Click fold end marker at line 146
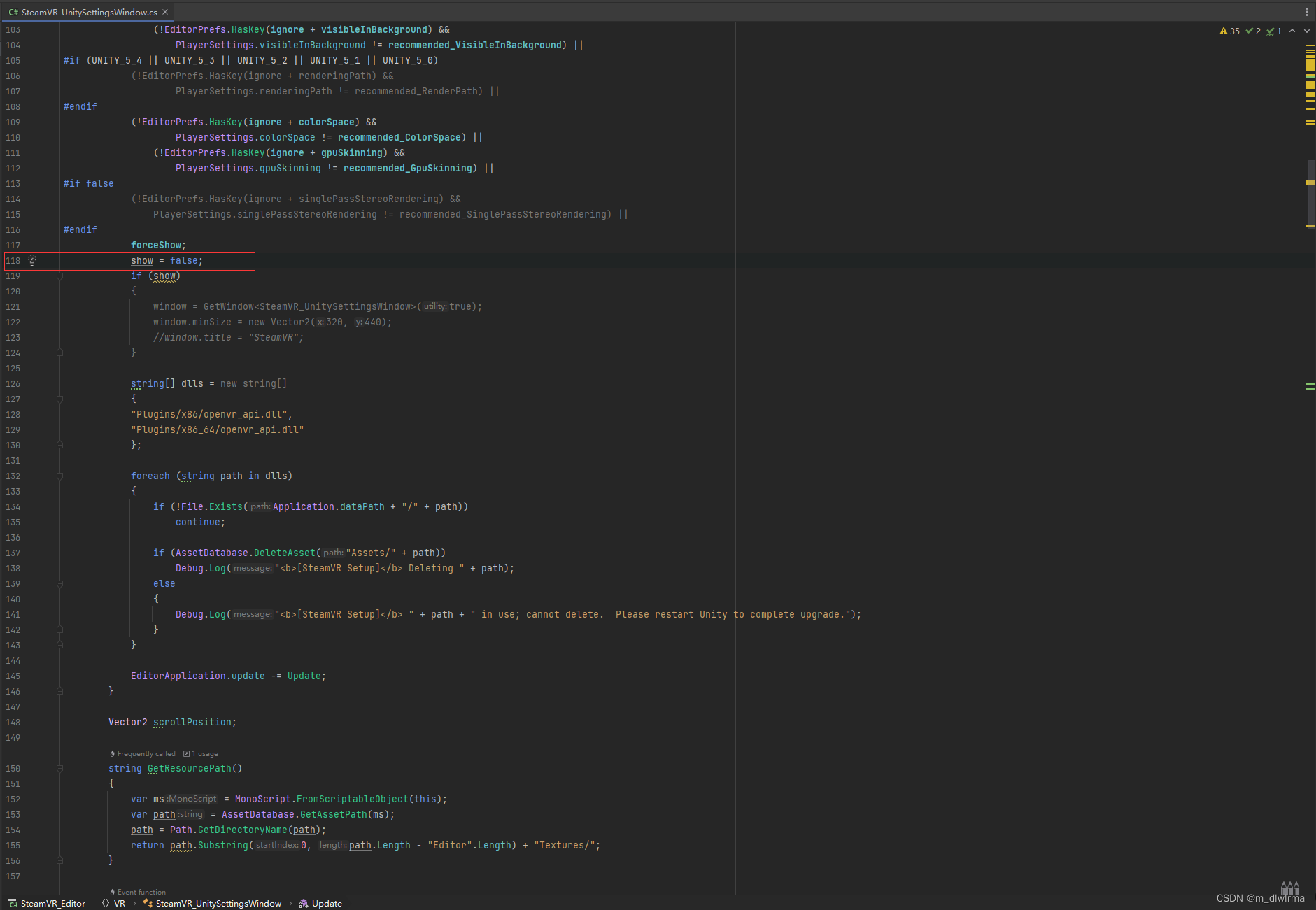Viewport: 1316px width, 910px height. point(59,691)
